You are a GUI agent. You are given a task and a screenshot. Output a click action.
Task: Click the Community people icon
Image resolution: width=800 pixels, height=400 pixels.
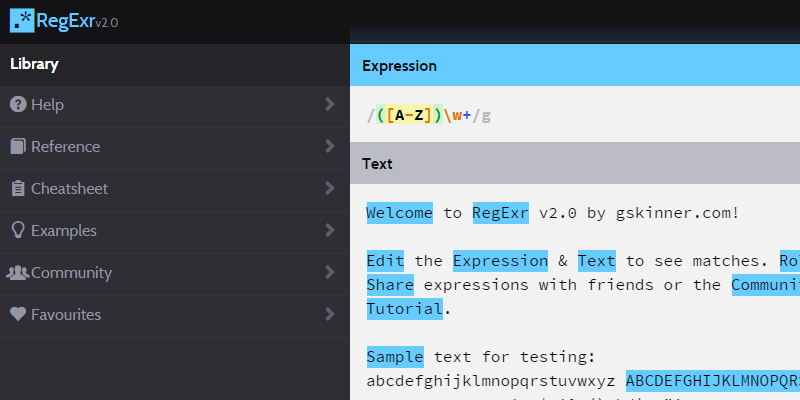(18, 273)
